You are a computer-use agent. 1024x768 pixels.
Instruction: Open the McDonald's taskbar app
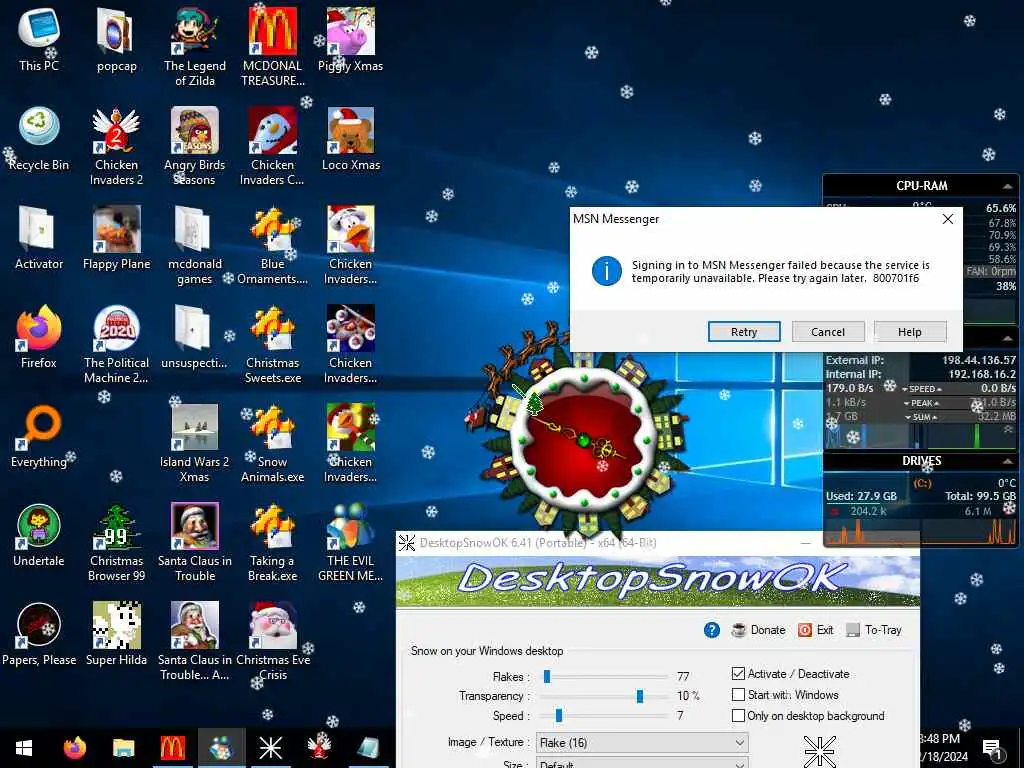(172, 748)
